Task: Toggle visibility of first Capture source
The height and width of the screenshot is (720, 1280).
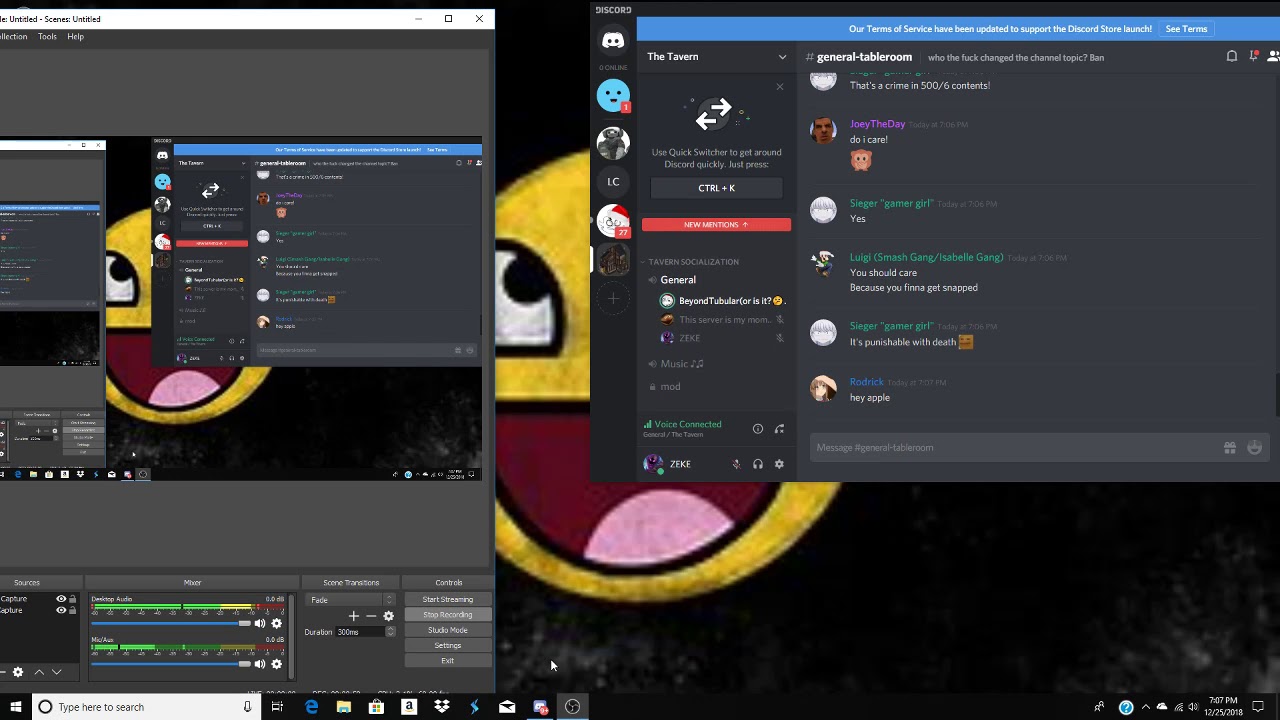Action: pyautogui.click(x=61, y=599)
